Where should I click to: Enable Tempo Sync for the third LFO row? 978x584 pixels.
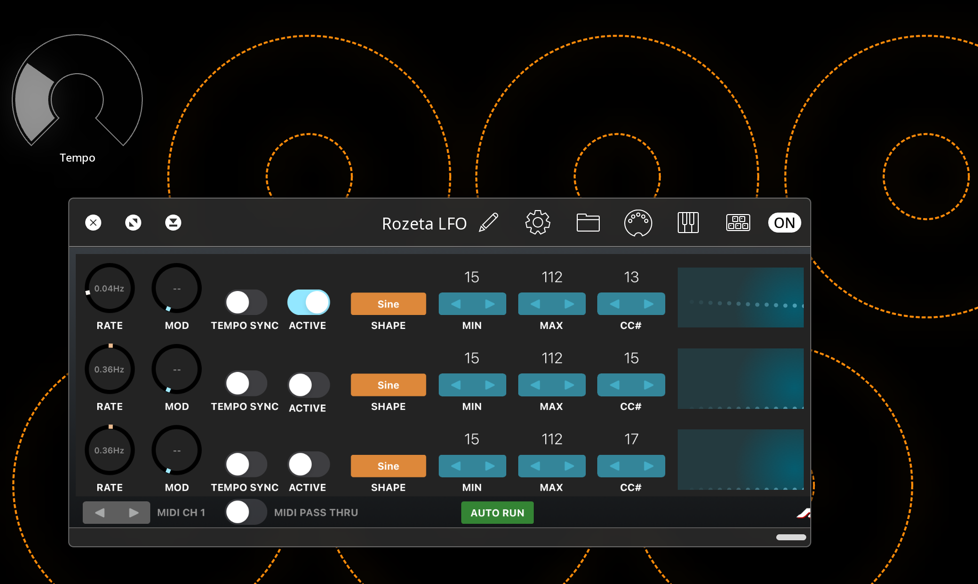coord(246,465)
